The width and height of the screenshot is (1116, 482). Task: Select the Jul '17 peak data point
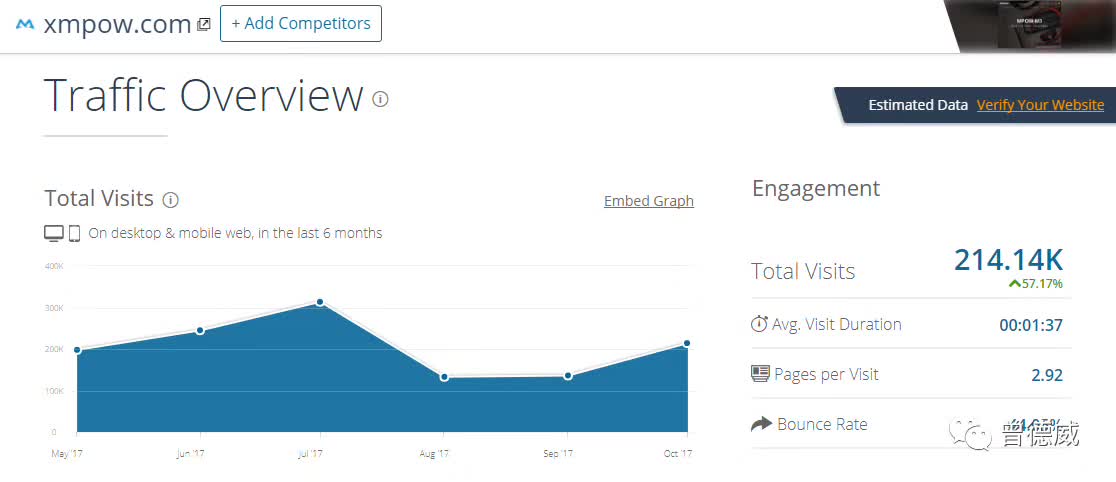coord(320,302)
